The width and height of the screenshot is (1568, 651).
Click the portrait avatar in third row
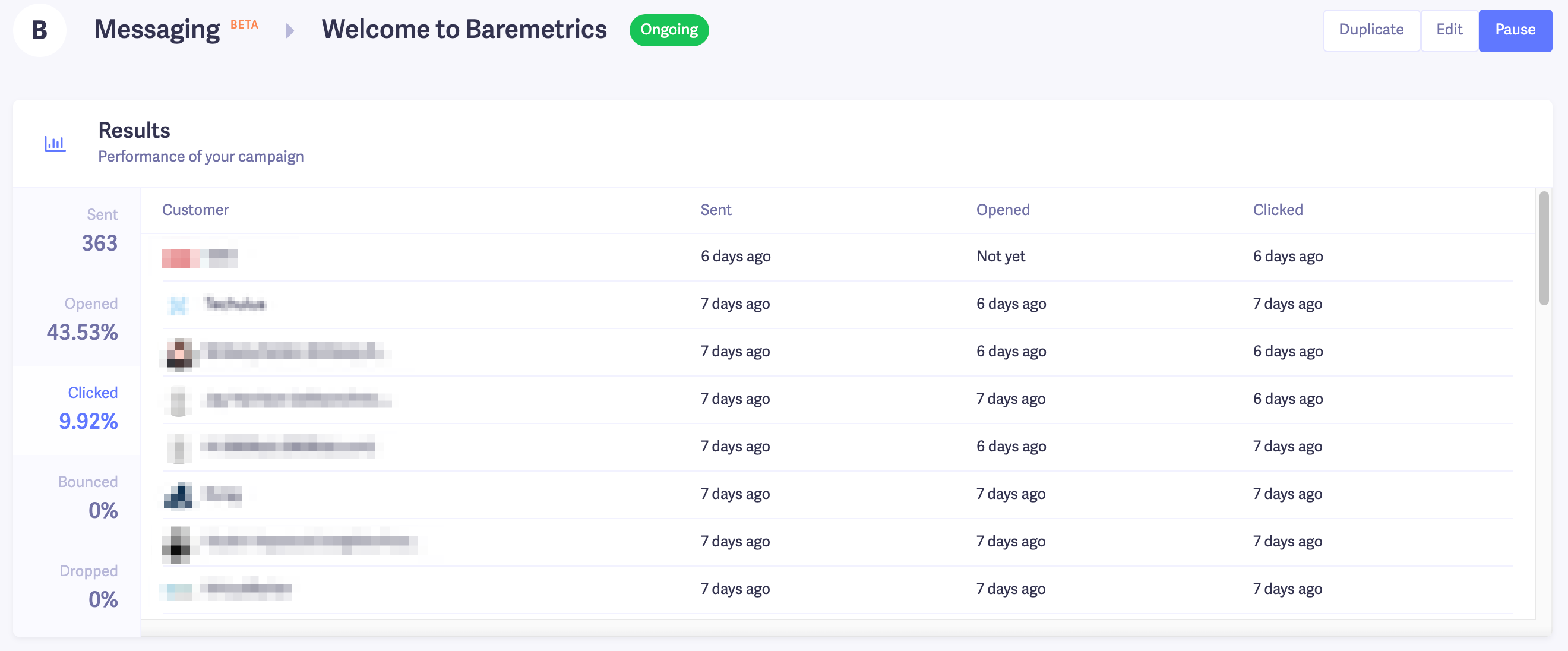click(x=179, y=353)
